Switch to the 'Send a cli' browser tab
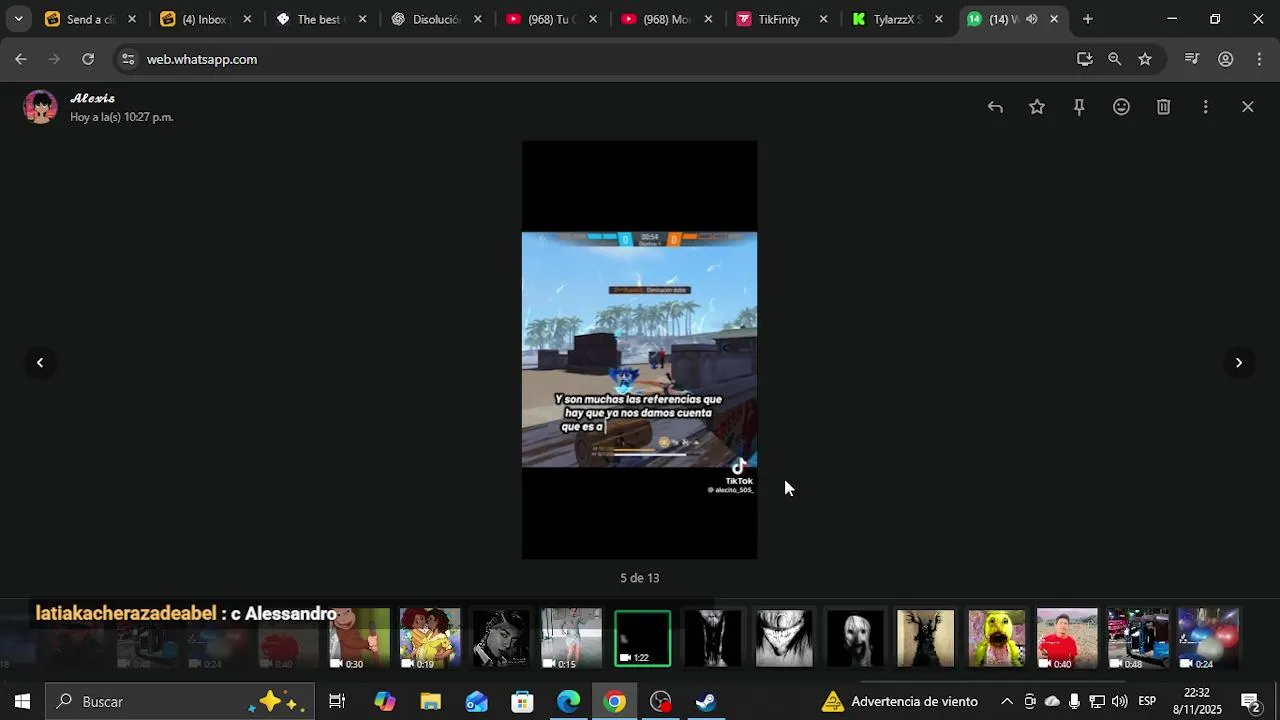Image resolution: width=1280 pixels, height=720 pixels. click(90, 19)
